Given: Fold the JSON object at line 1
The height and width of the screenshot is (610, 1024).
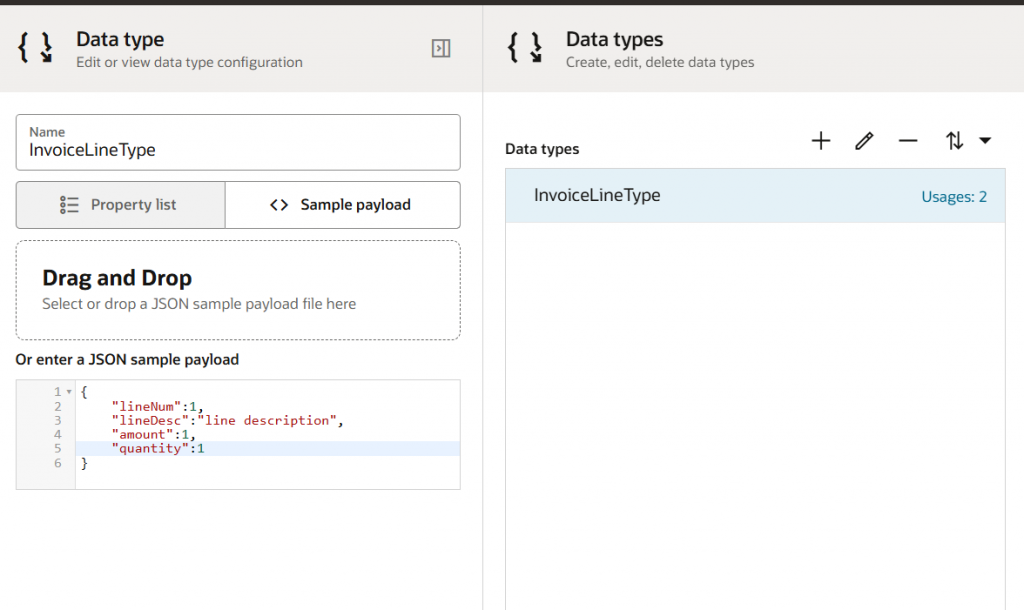Looking at the screenshot, I should point(69,392).
